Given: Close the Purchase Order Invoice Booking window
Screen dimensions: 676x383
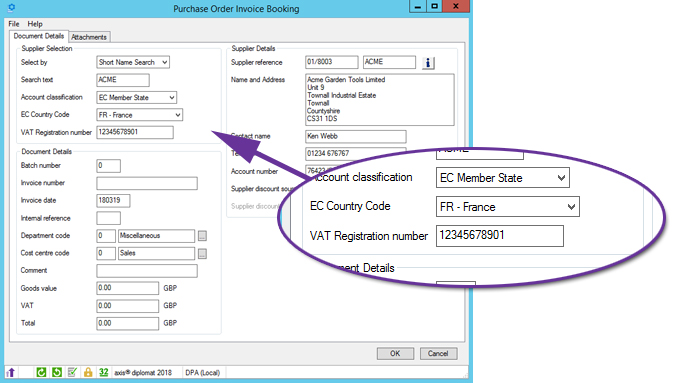Looking at the screenshot, I should (456, 6).
